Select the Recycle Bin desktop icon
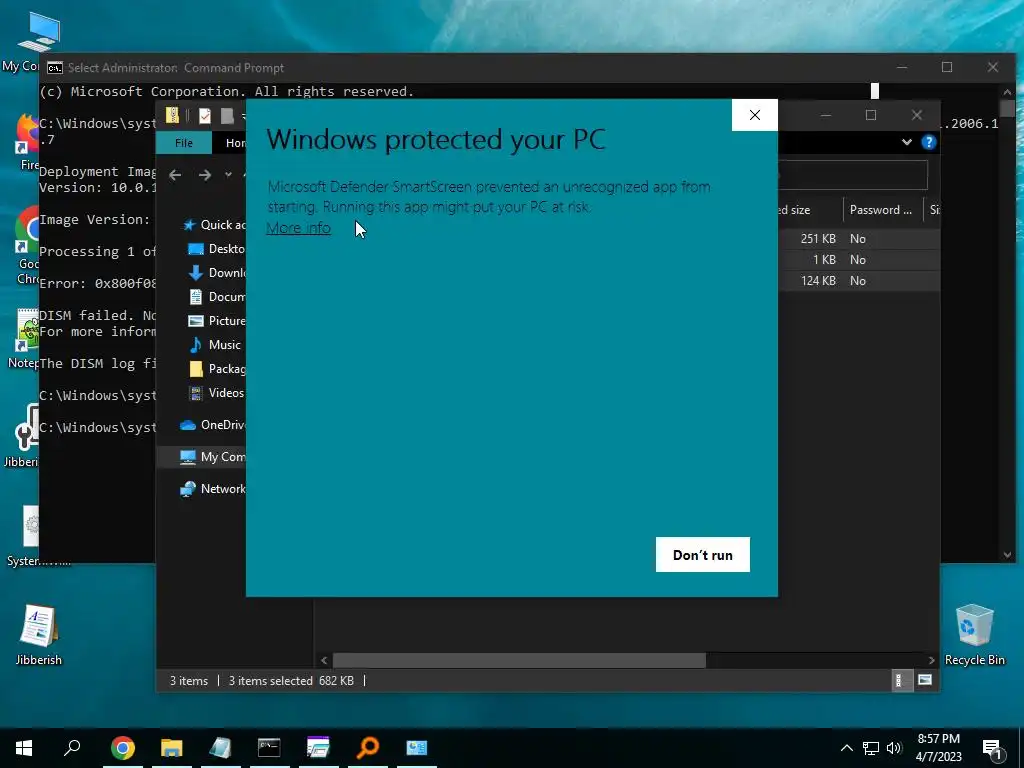 point(974,634)
